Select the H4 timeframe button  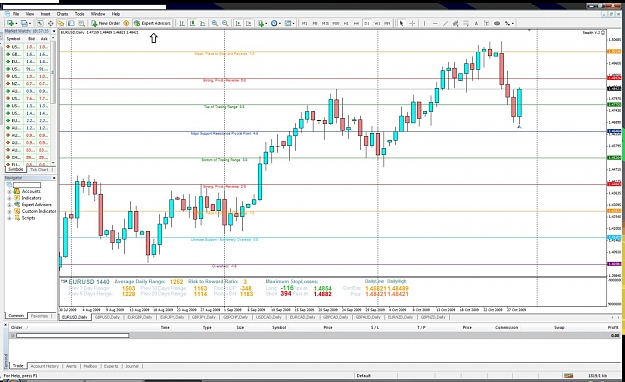(356, 24)
